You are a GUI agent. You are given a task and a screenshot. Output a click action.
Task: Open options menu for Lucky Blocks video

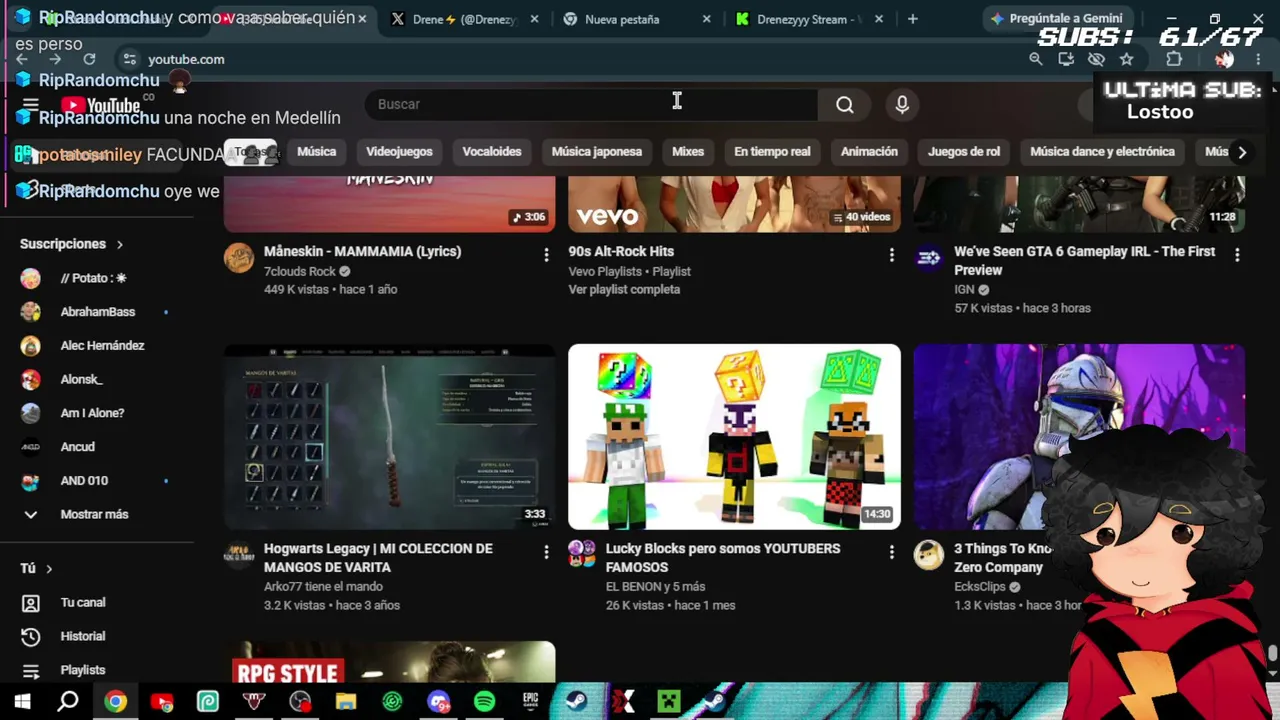coord(891,552)
